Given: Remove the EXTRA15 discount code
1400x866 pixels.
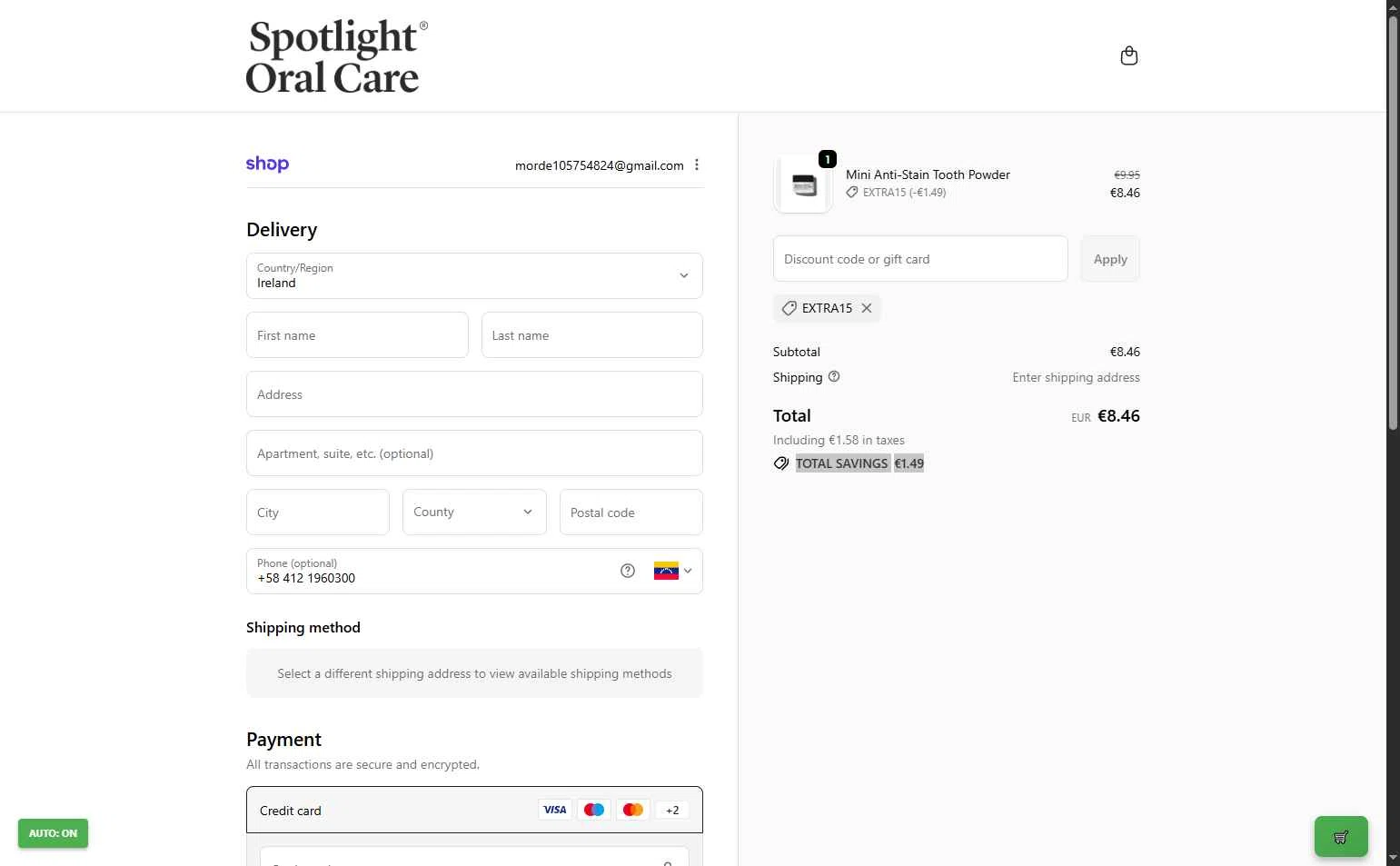Looking at the screenshot, I should click(x=867, y=308).
